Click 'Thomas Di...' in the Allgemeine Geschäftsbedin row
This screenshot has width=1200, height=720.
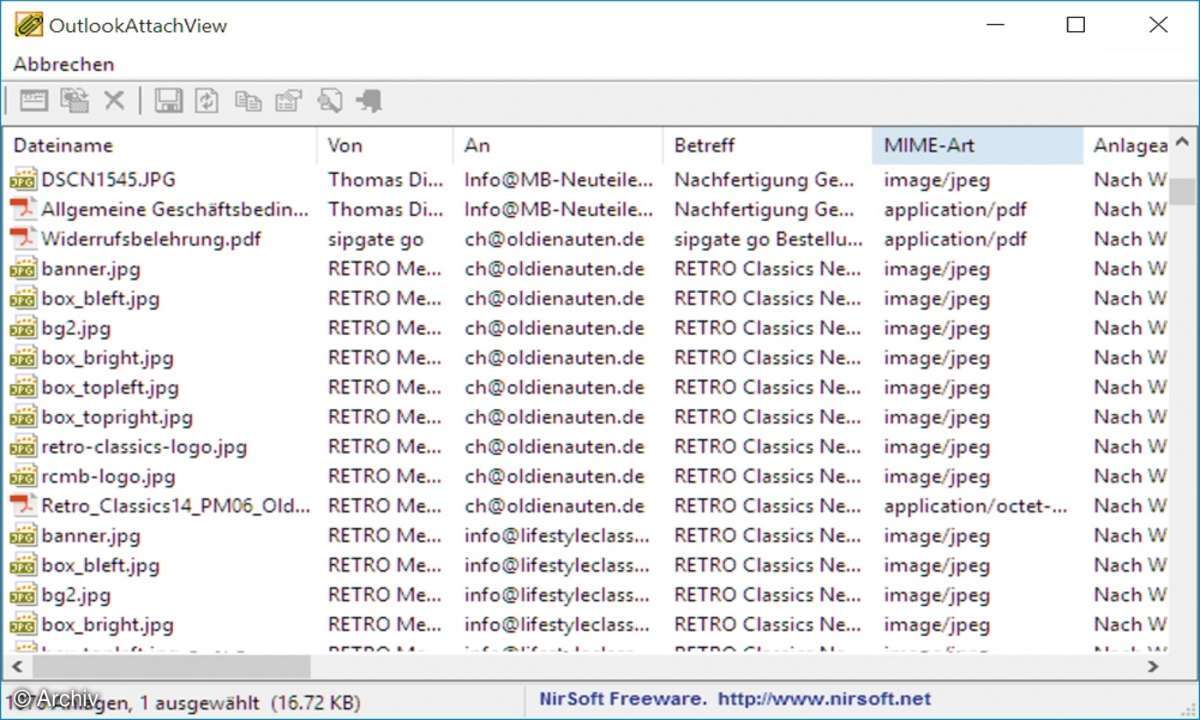coord(385,210)
